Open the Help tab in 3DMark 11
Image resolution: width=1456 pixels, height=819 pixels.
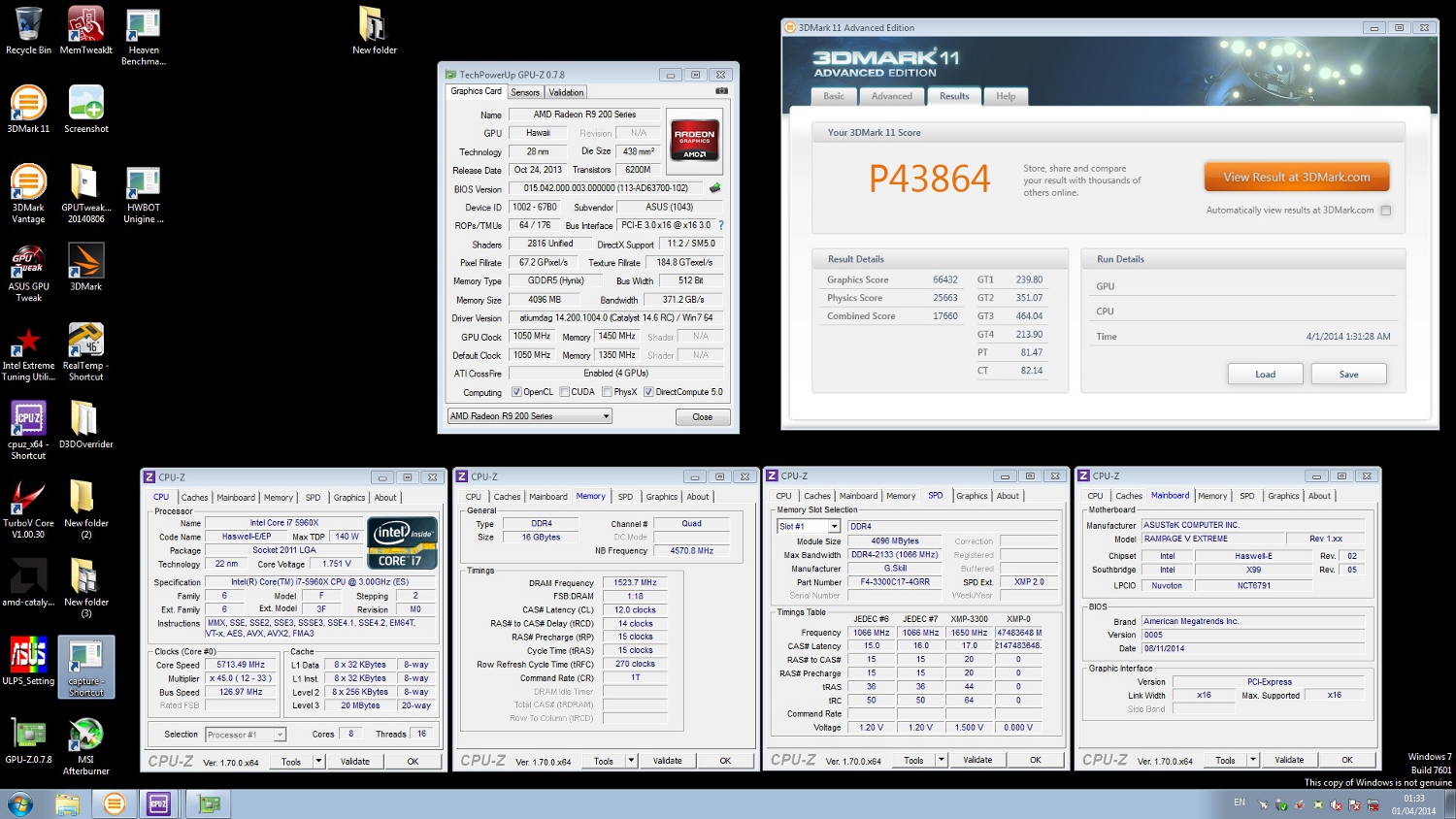(1006, 96)
